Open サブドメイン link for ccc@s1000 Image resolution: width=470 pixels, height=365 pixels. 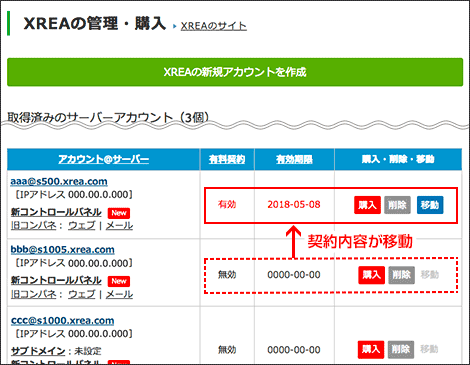point(38,351)
